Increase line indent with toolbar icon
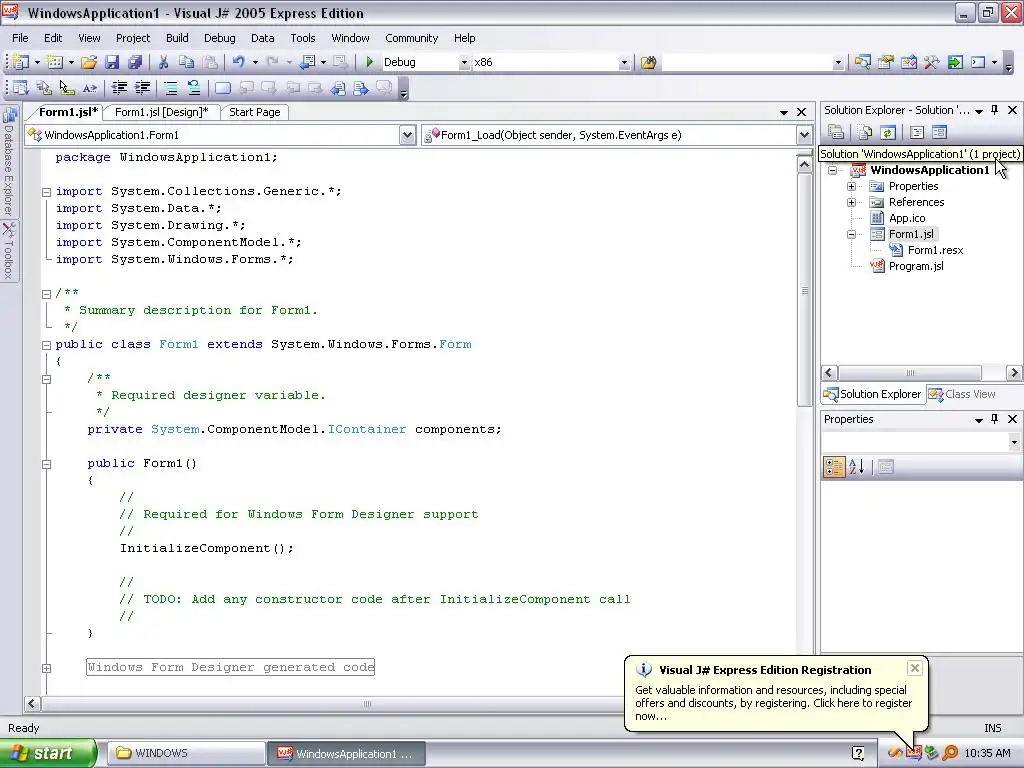 142,88
